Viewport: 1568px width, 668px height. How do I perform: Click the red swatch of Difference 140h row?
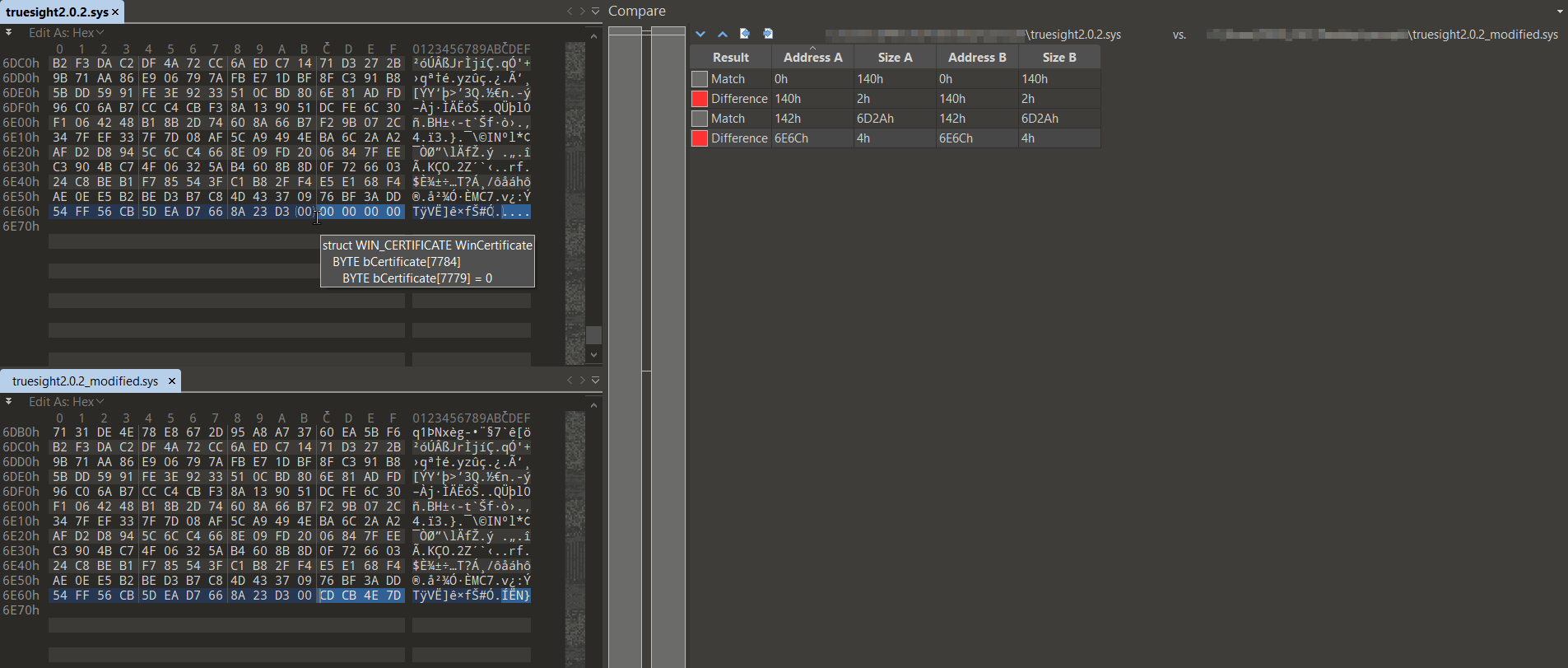(x=700, y=99)
